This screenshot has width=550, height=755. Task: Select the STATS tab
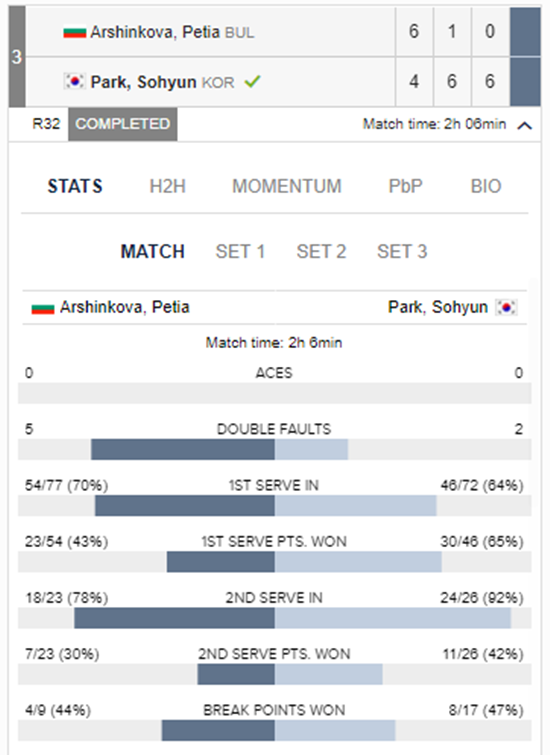pyautogui.click(x=75, y=186)
